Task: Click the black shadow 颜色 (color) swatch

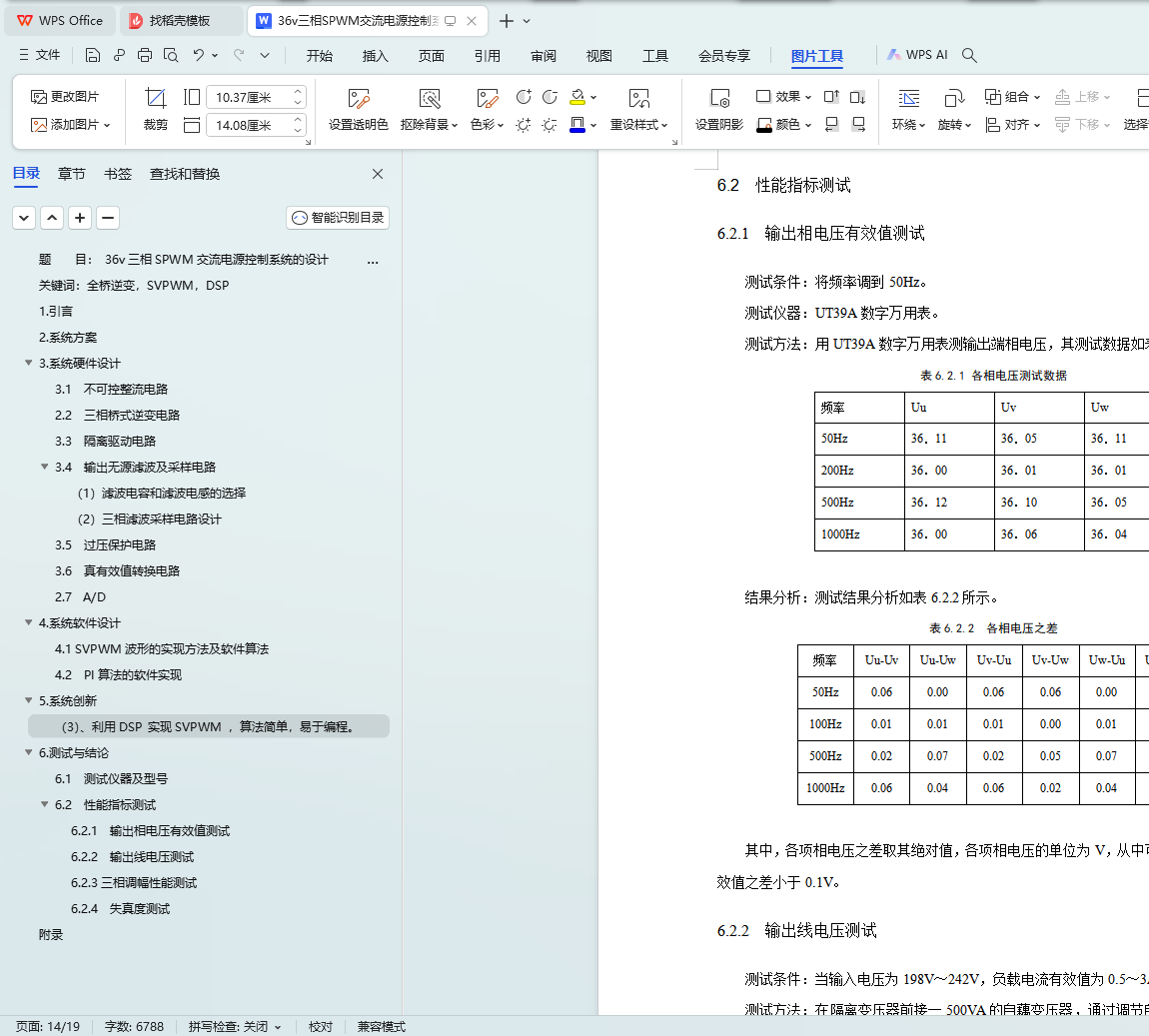Action: 764,125
